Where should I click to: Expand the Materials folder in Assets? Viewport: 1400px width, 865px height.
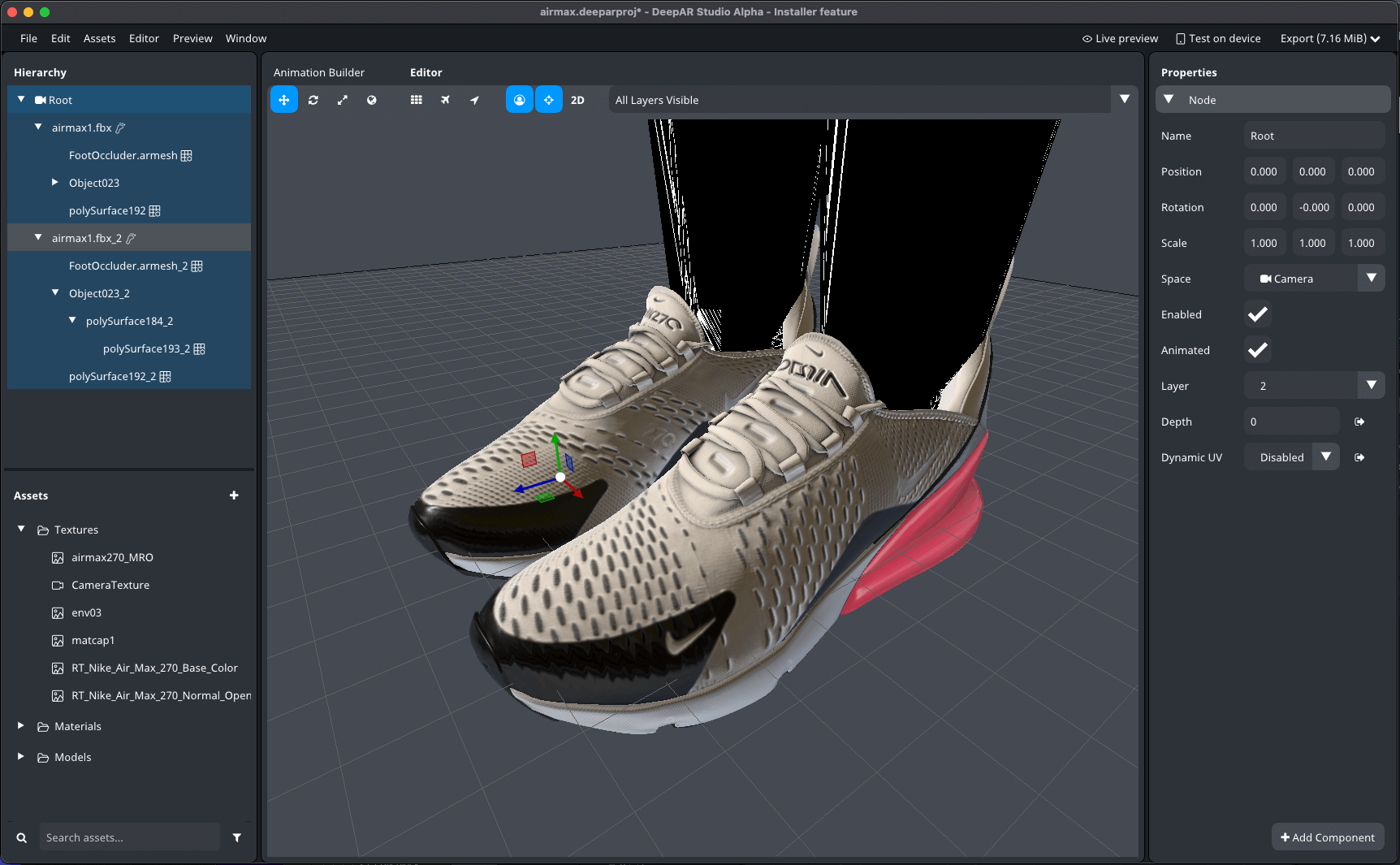(20, 725)
